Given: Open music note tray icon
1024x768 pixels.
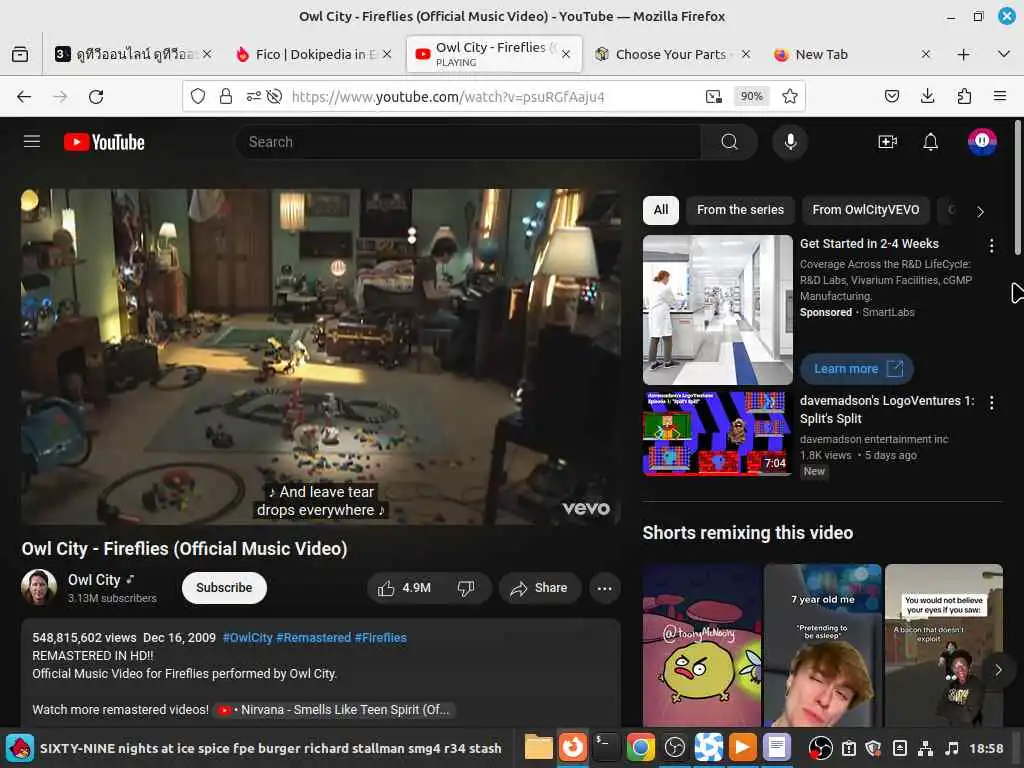Looking at the screenshot, I should 952,748.
